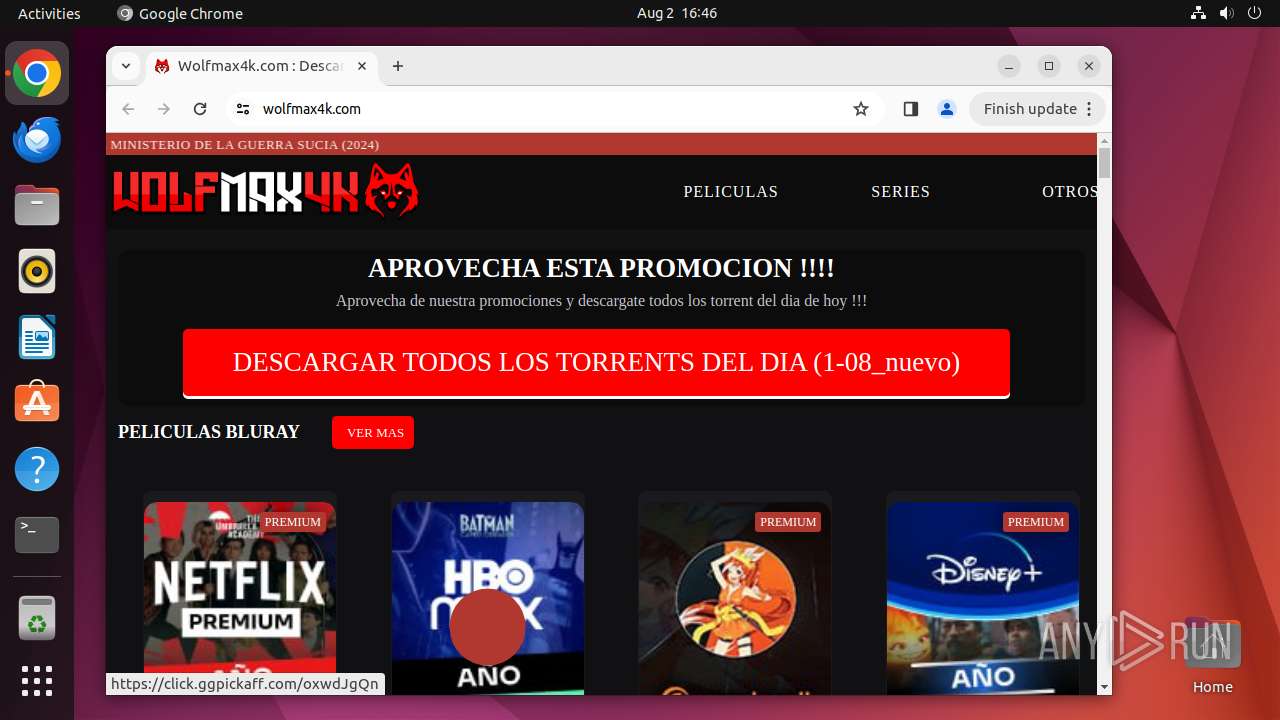The width and height of the screenshot is (1280, 720).
Task: Open the Disney+ thumbnail
Action: pos(983,596)
